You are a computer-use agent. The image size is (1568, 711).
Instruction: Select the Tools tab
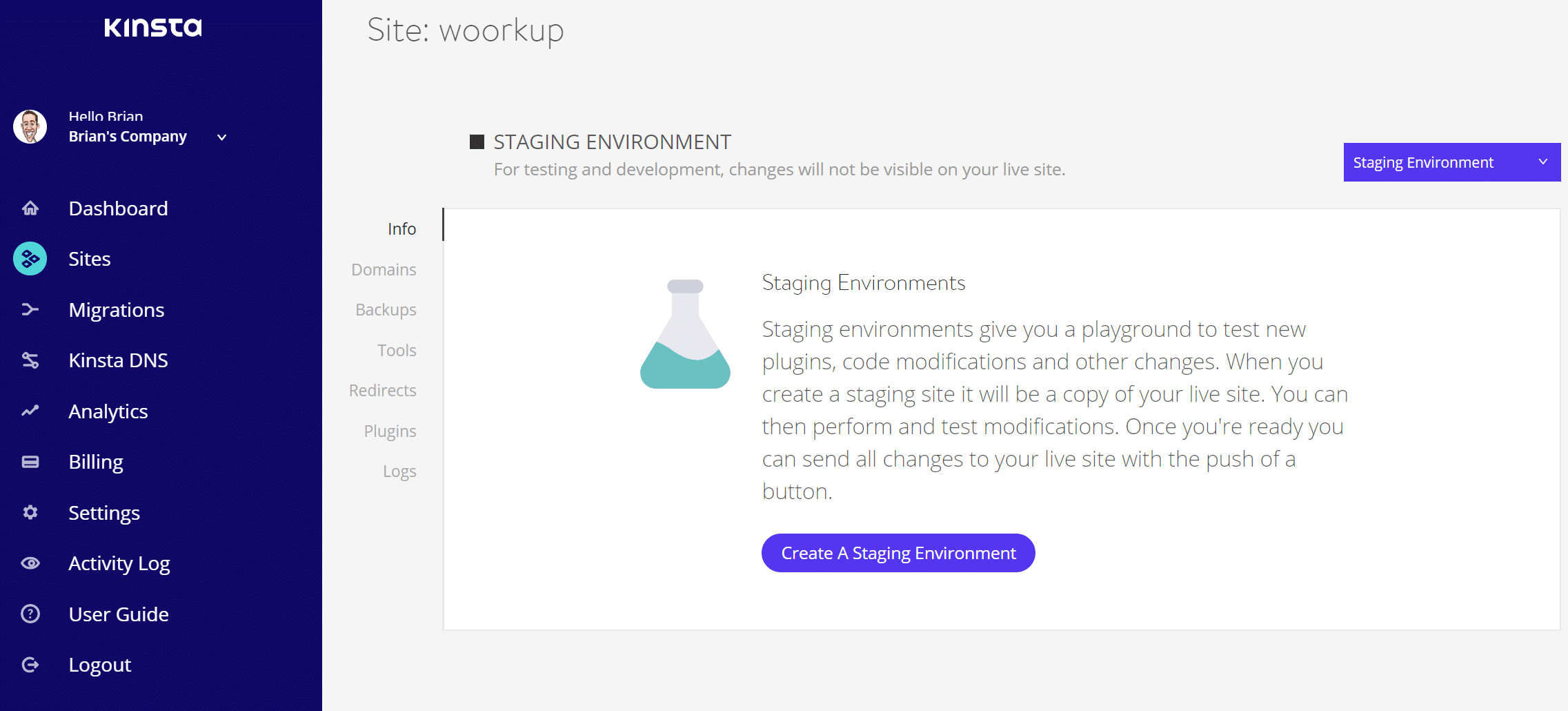click(397, 350)
